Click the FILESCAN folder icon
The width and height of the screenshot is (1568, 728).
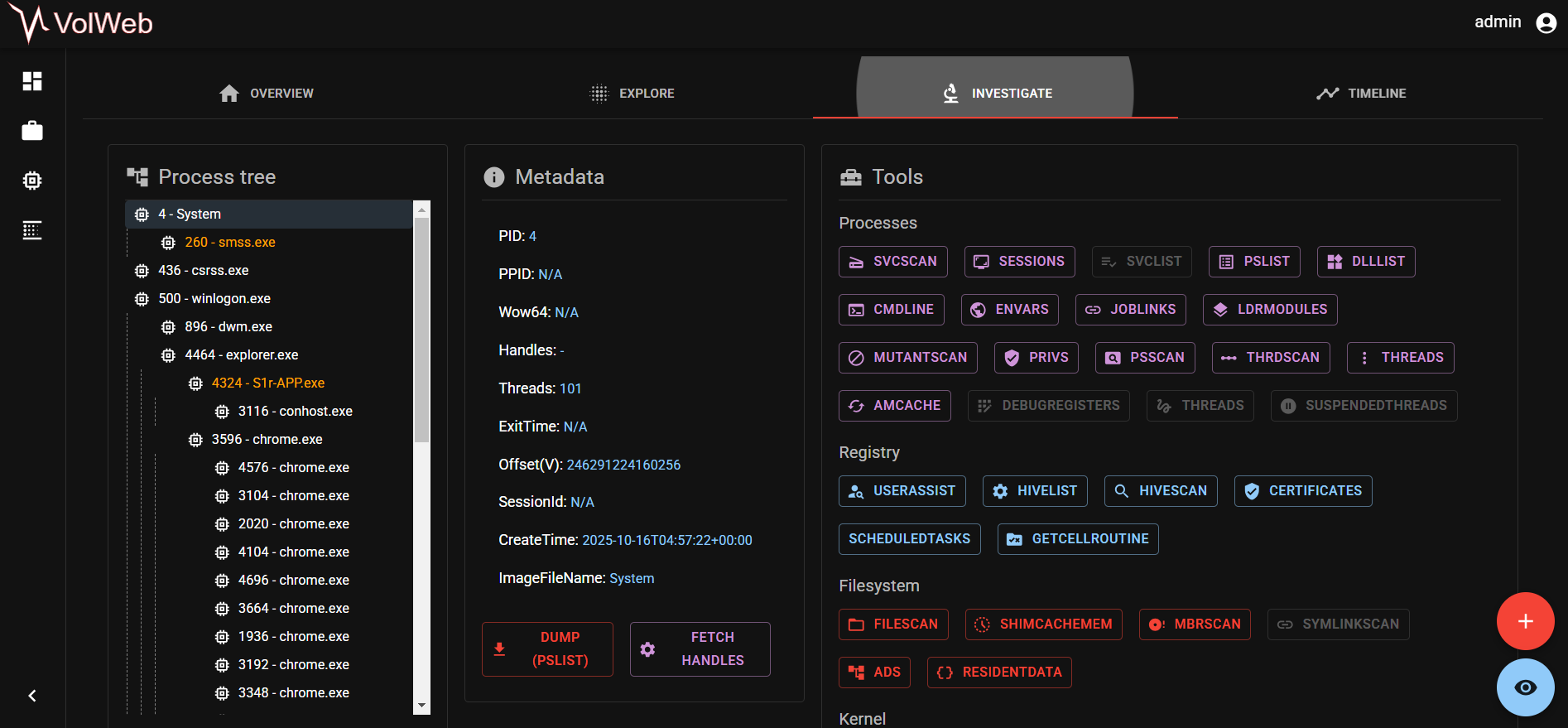[x=856, y=624]
